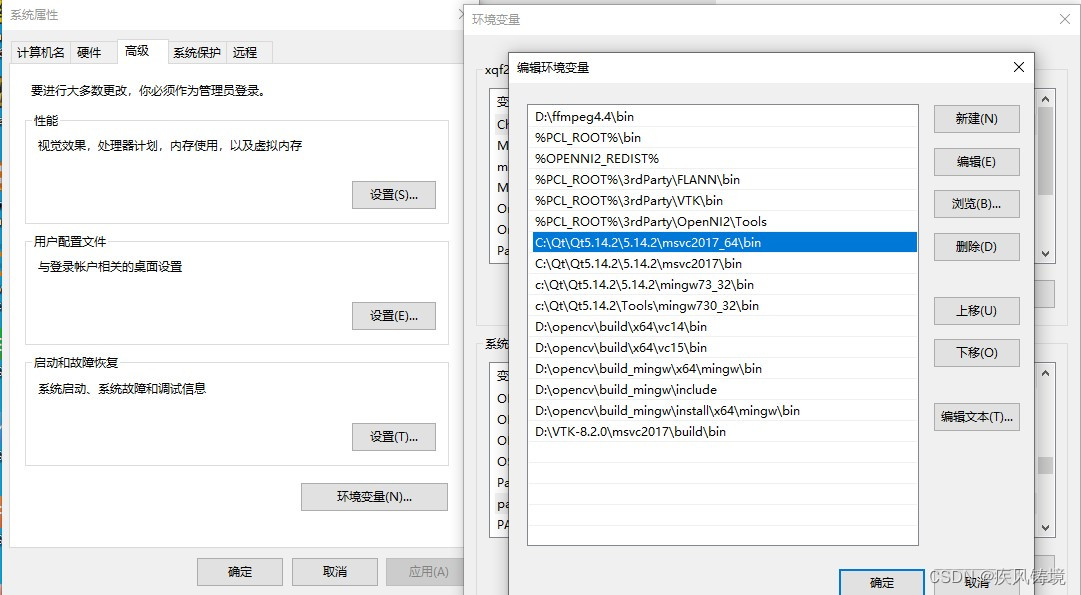Click 编辑 to edit selected path
Viewport: 1081px width, 595px height.
pos(977,161)
